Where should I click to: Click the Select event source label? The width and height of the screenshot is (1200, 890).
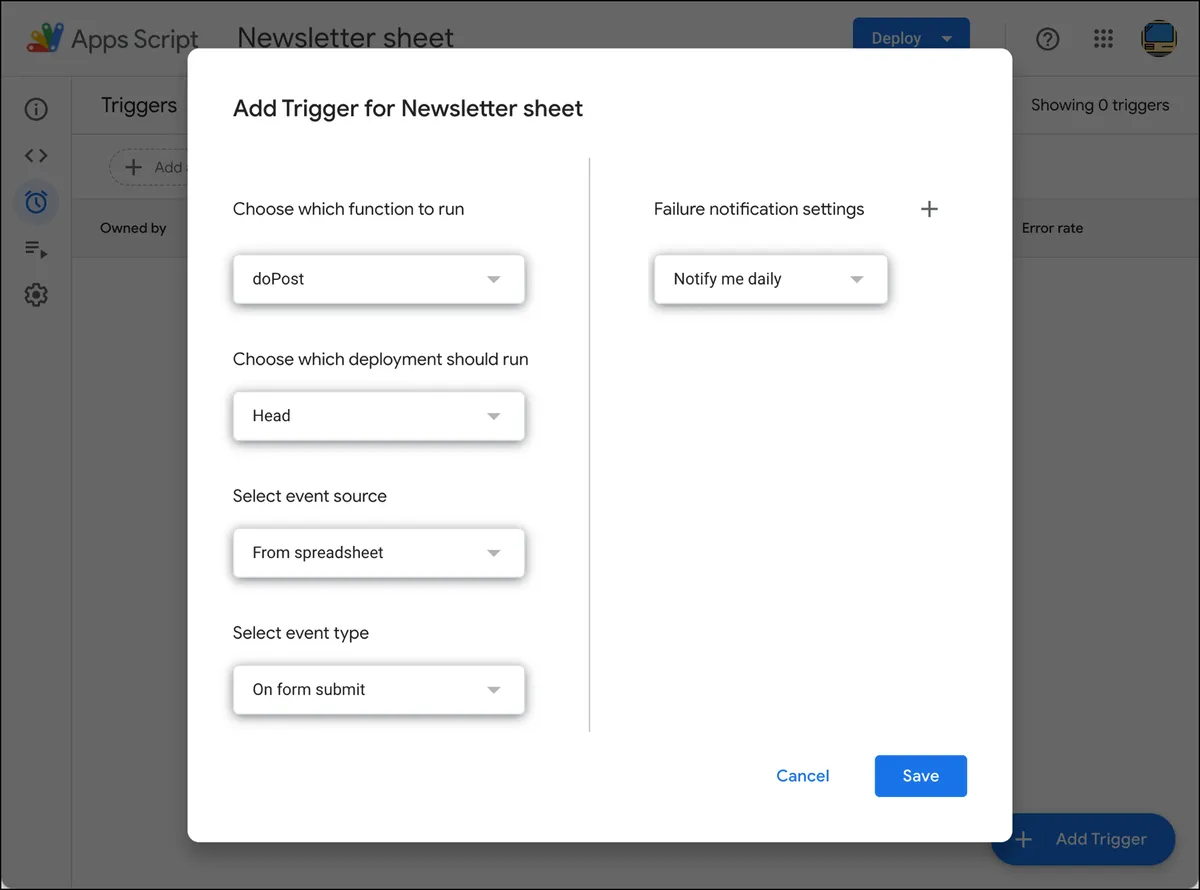pos(310,496)
